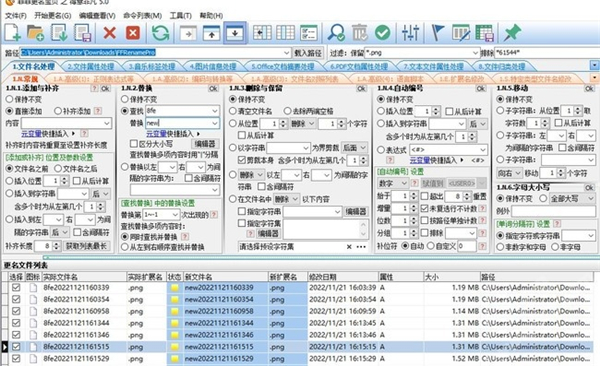Screen dimensions: 600x366
Task: Open the path dropdown arrow
Action: coord(287,53)
